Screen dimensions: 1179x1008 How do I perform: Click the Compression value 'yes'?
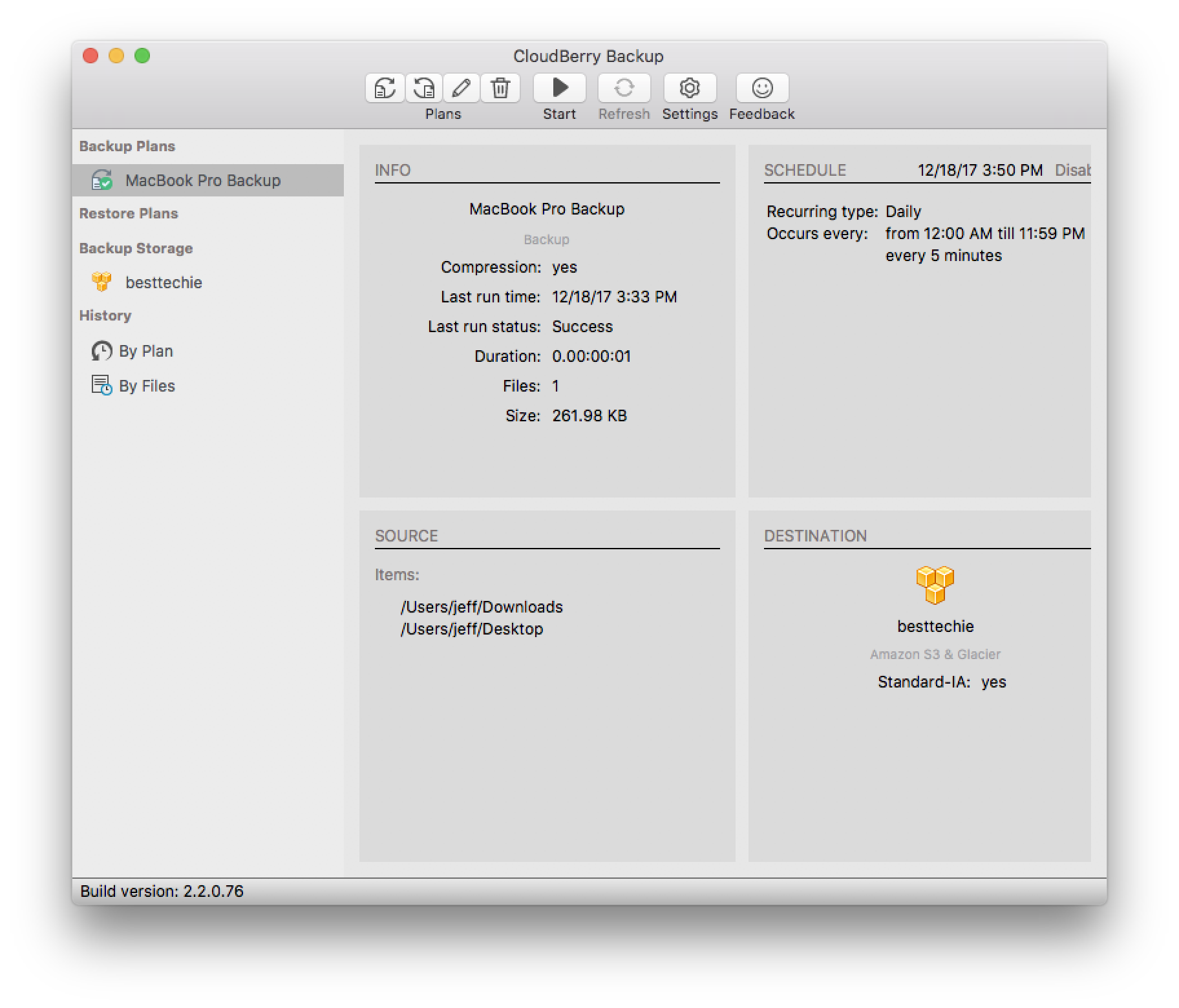point(564,268)
